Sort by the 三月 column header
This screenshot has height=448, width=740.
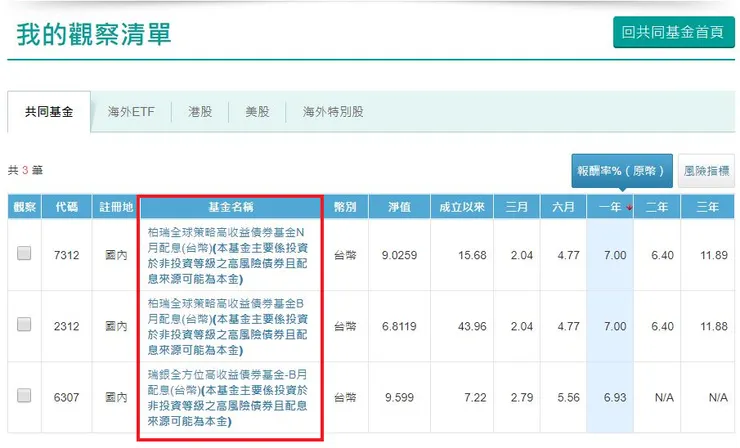click(x=517, y=207)
